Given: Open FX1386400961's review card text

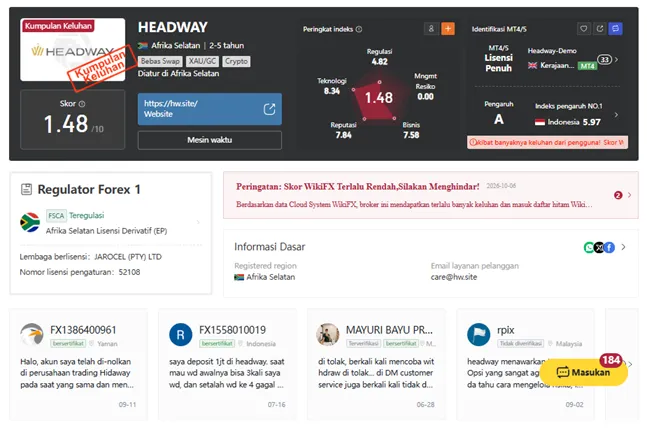Looking at the screenshot, I should pyautogui.click(x=76, y=373).
